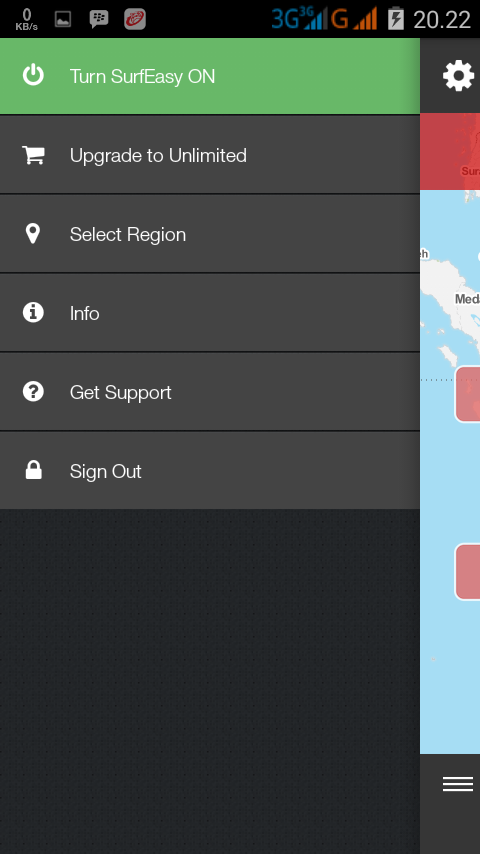
Task: Open settings with the gear icon
Action: click(x=458, y=76)
